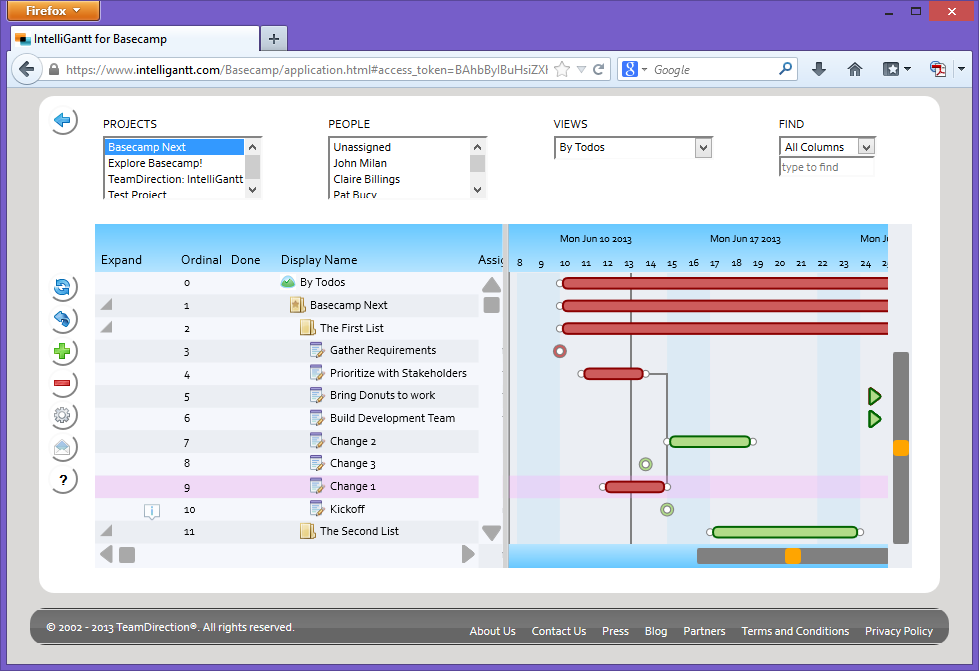The width and height of the screenshot is (979, 671).
Task: Click the blue back arrow icon above the sidebar
Action: pos(62,119)
